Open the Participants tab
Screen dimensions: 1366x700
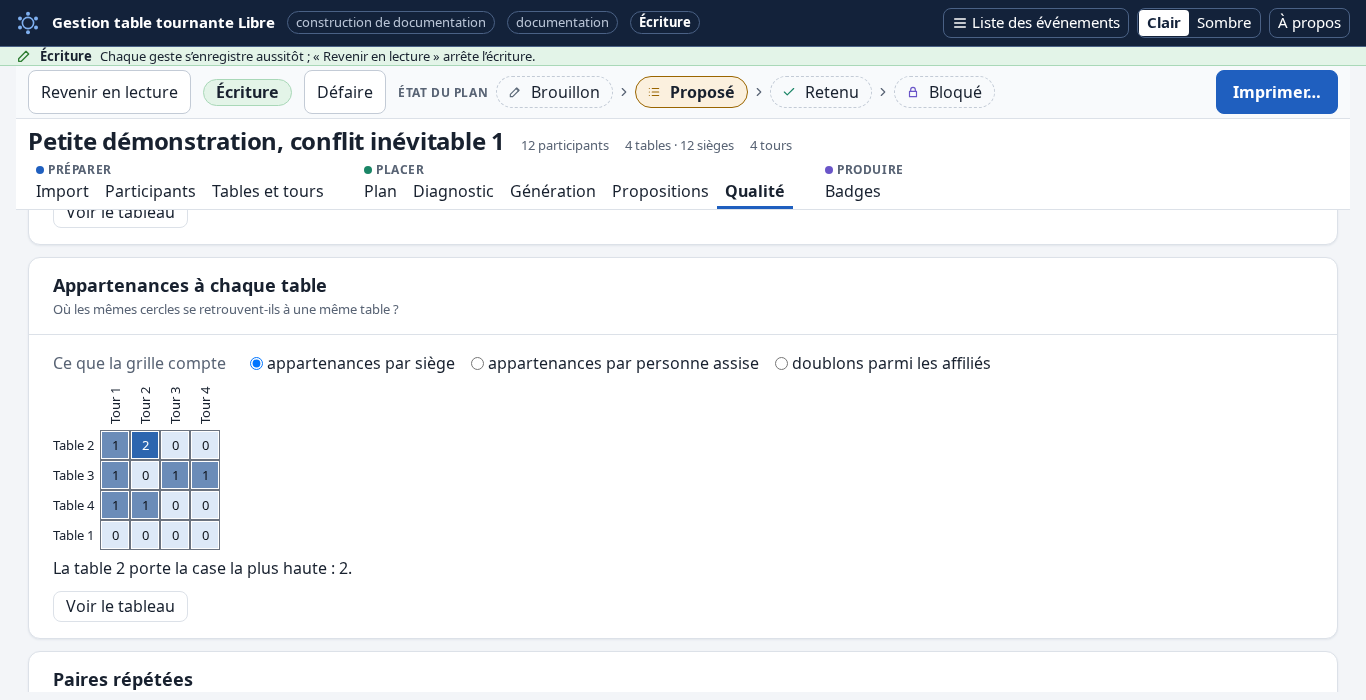(x=150, y=191)
